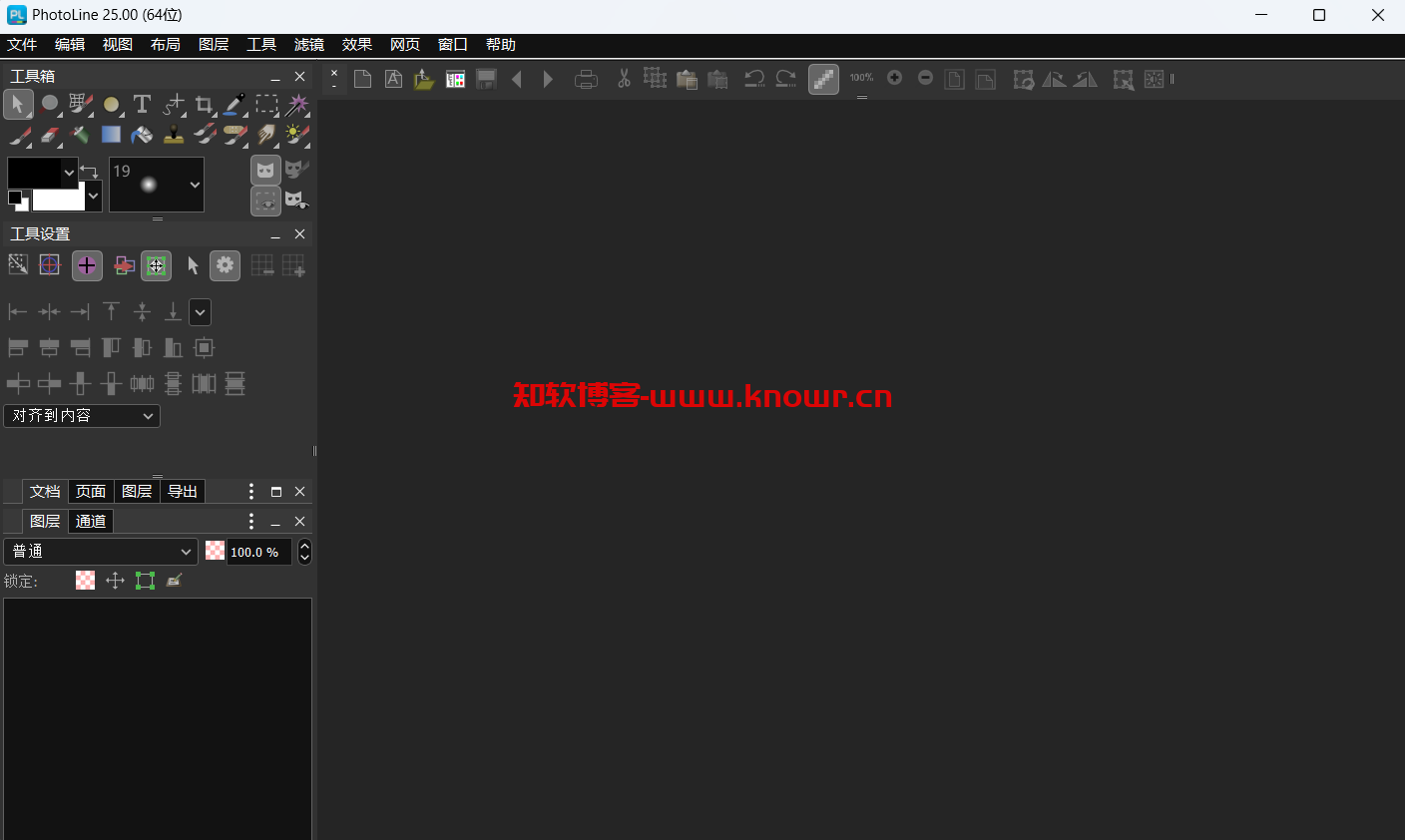
Task: Open the background color dropdown arrow
Action: point(94,197)
